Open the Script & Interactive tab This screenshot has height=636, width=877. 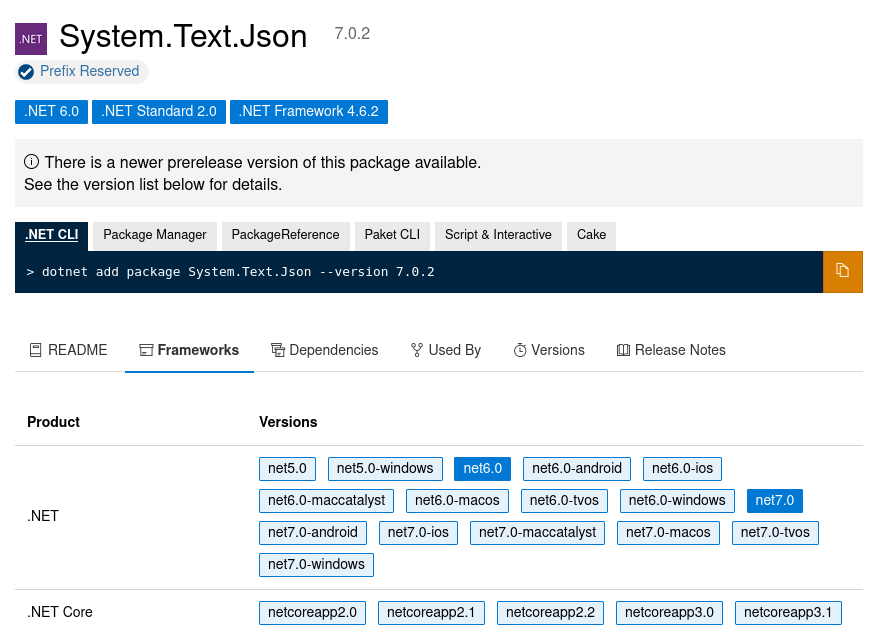(498, 235)
